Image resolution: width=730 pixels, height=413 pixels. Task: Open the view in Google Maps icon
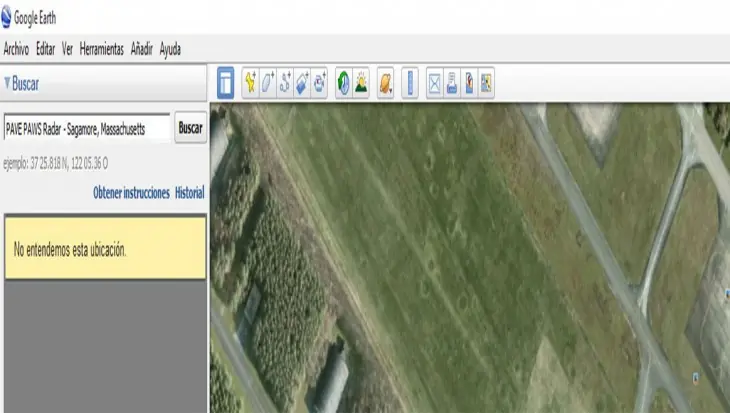(486, 83)
